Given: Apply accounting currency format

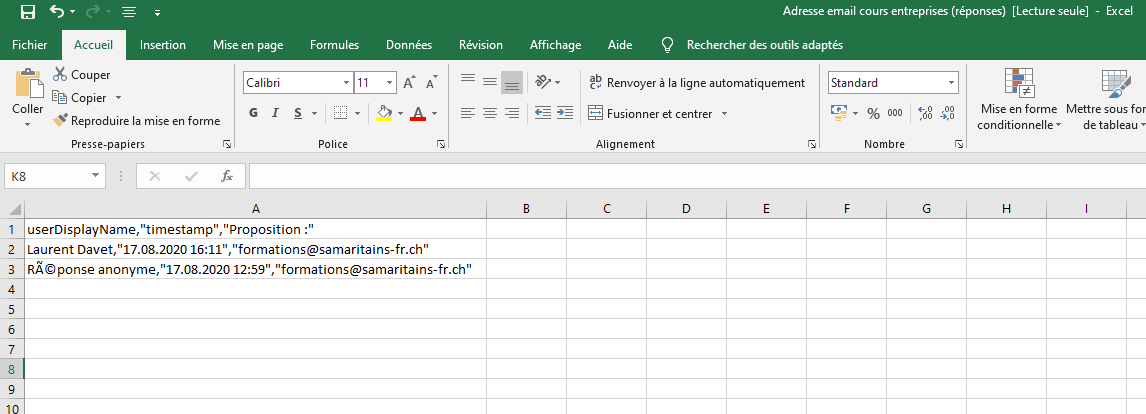Looking at the screenshot, I should (x=839, y=113).
